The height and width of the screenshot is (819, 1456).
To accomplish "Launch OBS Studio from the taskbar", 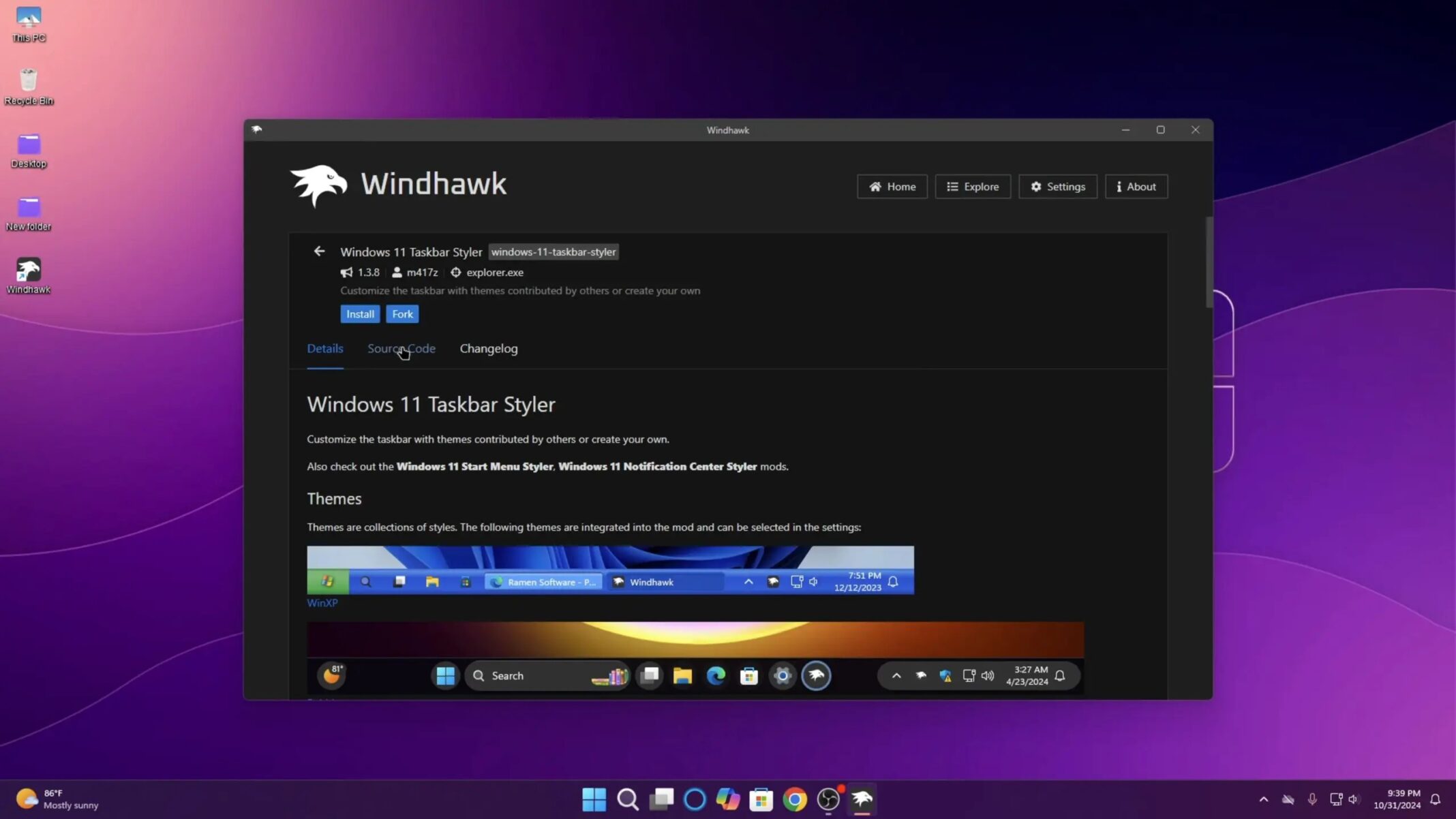I will click(828, 799).
